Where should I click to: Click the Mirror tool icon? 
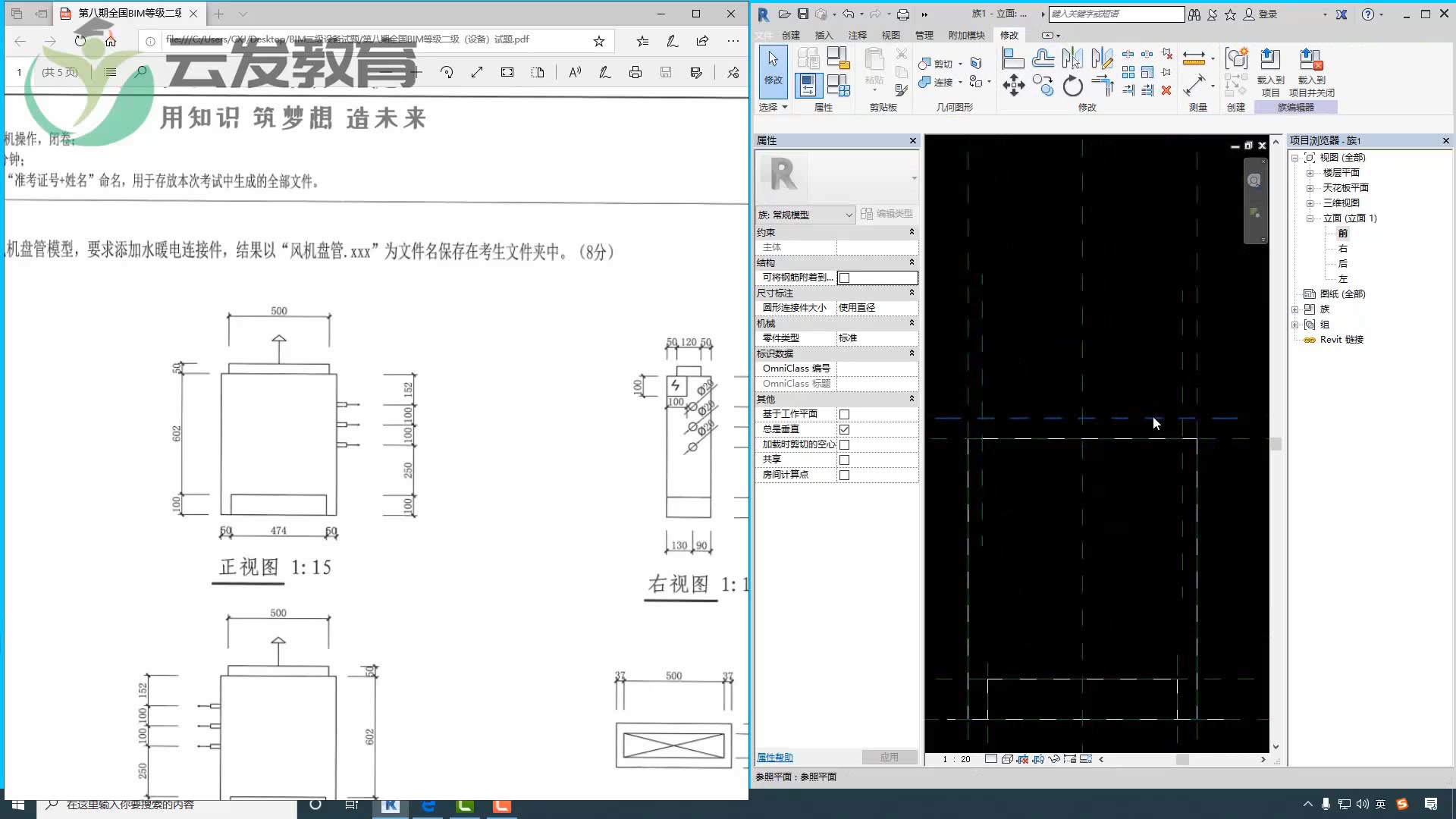[x=1072, y=58]
